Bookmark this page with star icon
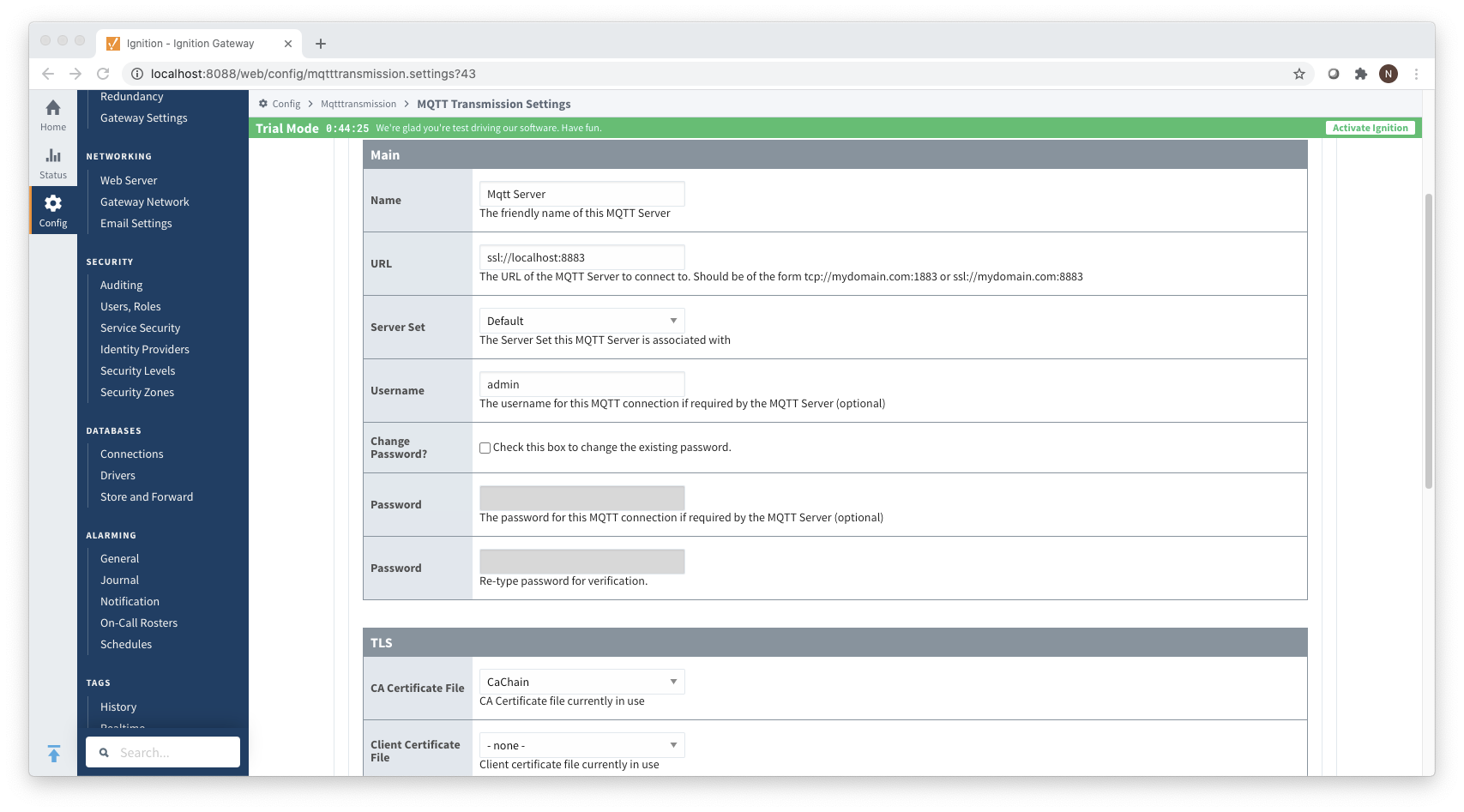Screen dimensions: 1464x812 tap(1299, 74)
